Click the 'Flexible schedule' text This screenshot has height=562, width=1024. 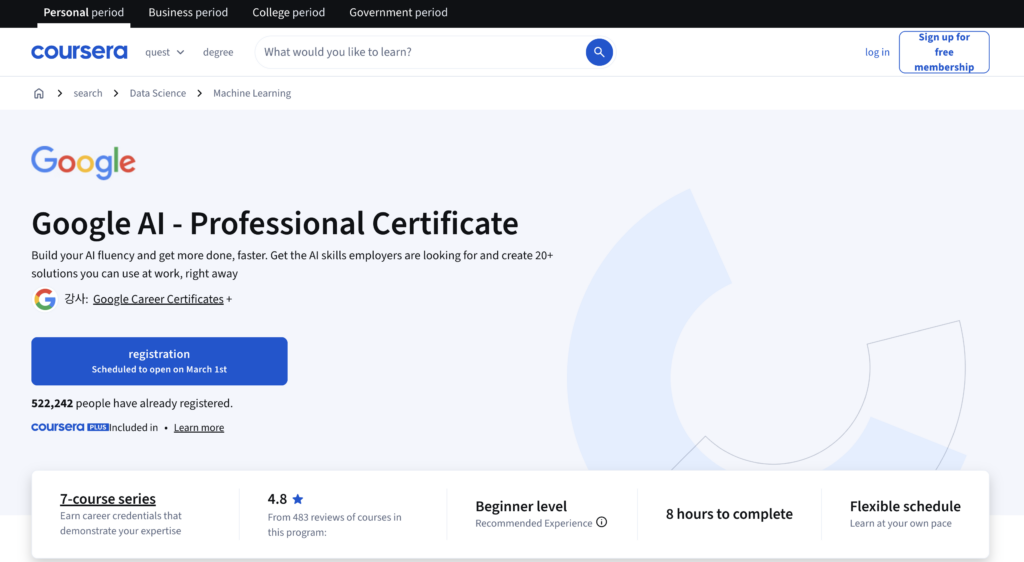tap(905, 506)
